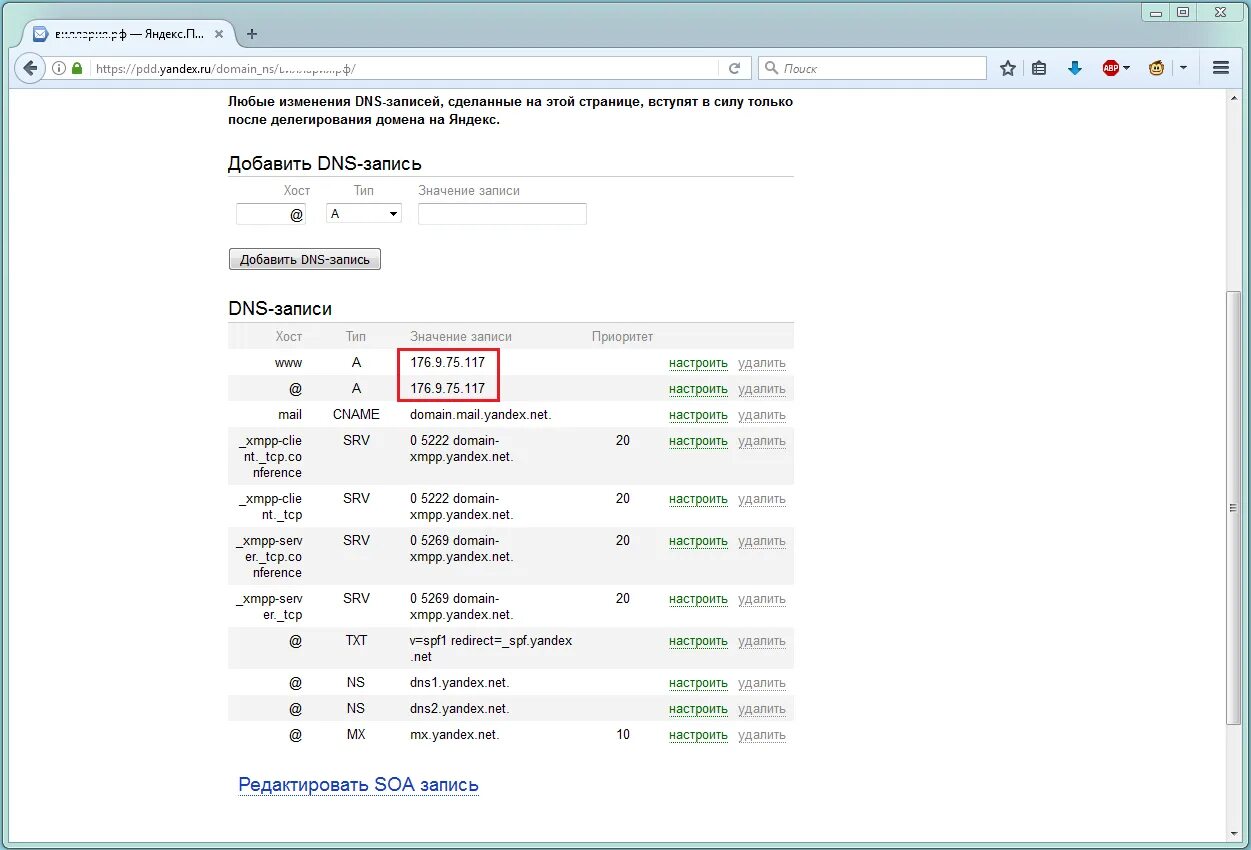
Task: Click настроить for the www A record
Action: click(698, 363)
